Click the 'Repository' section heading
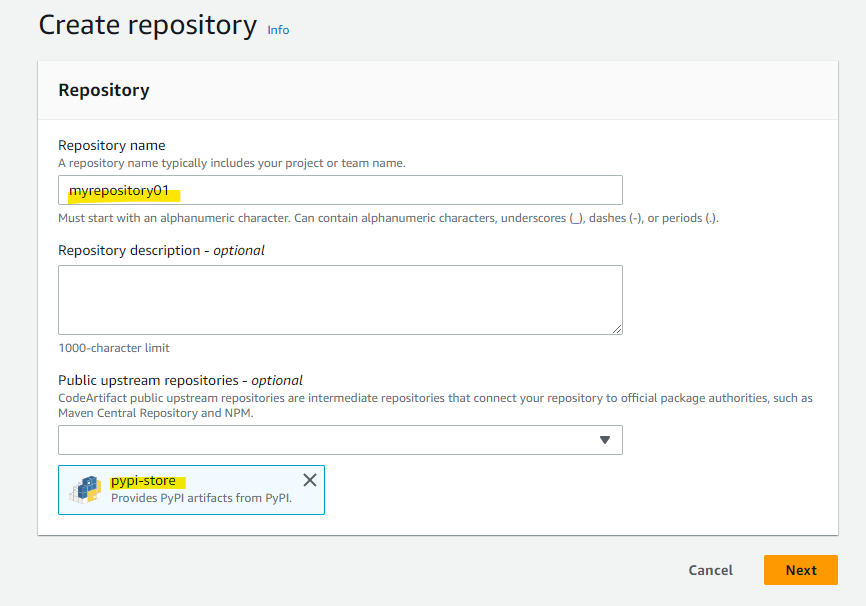Image resolution: width=866 pixels, height=606 pixels. coord(104,90)
